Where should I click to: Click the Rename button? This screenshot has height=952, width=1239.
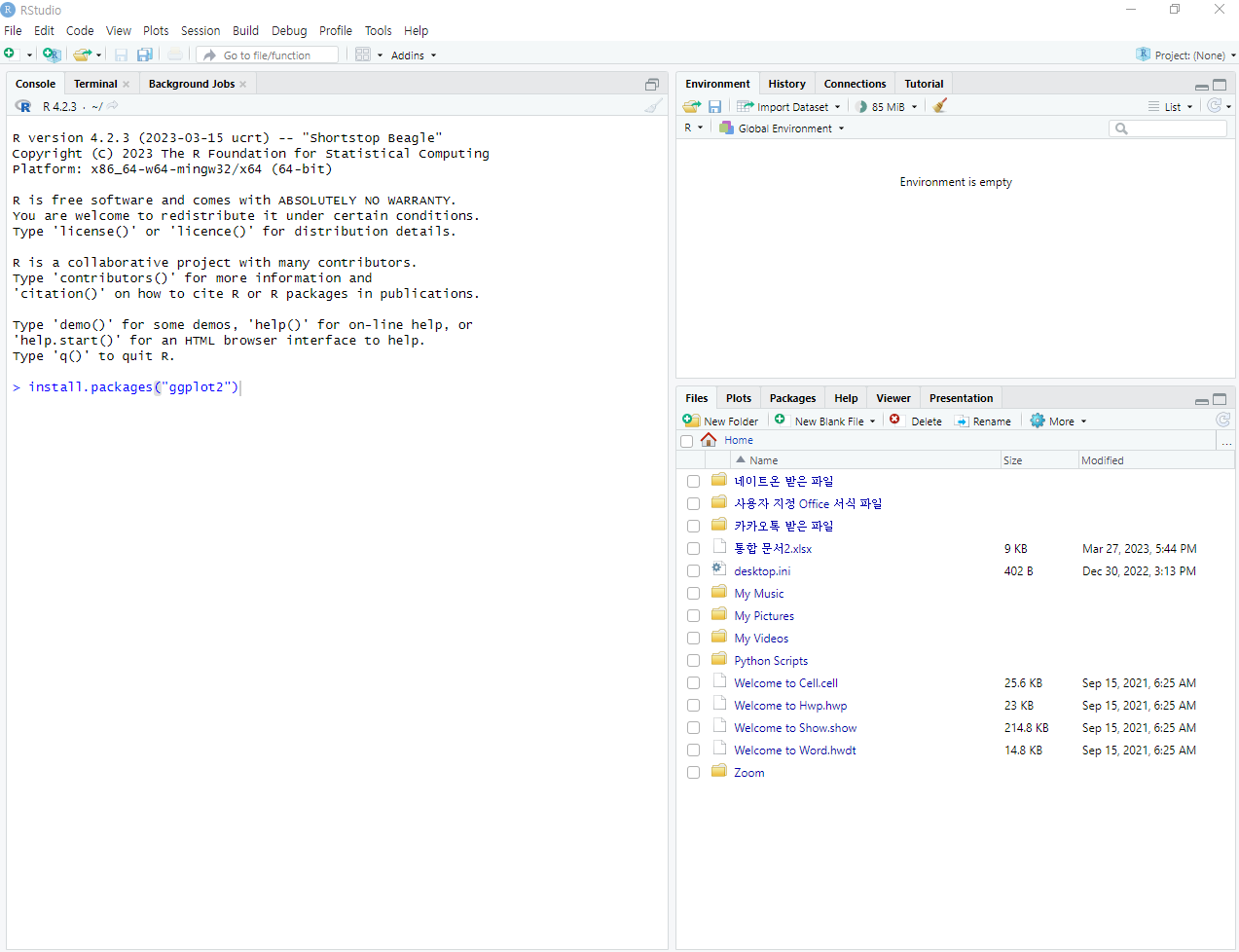[983, 421]
